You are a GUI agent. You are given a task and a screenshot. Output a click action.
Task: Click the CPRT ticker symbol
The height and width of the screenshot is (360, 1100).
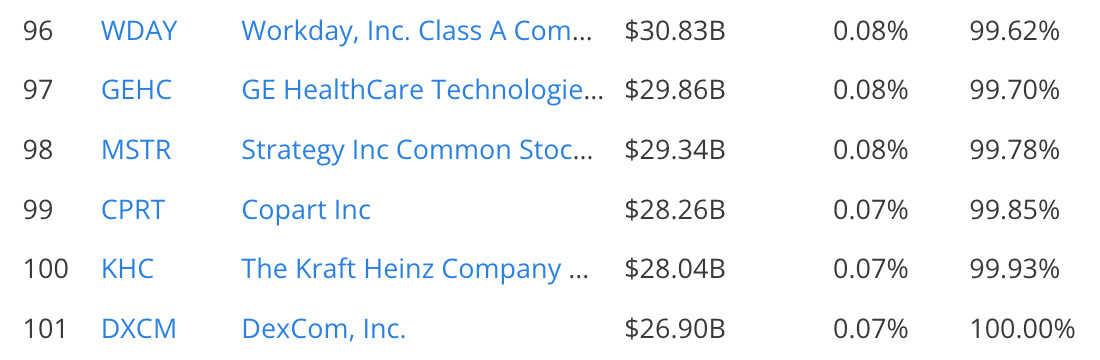[x=133, y=210]
